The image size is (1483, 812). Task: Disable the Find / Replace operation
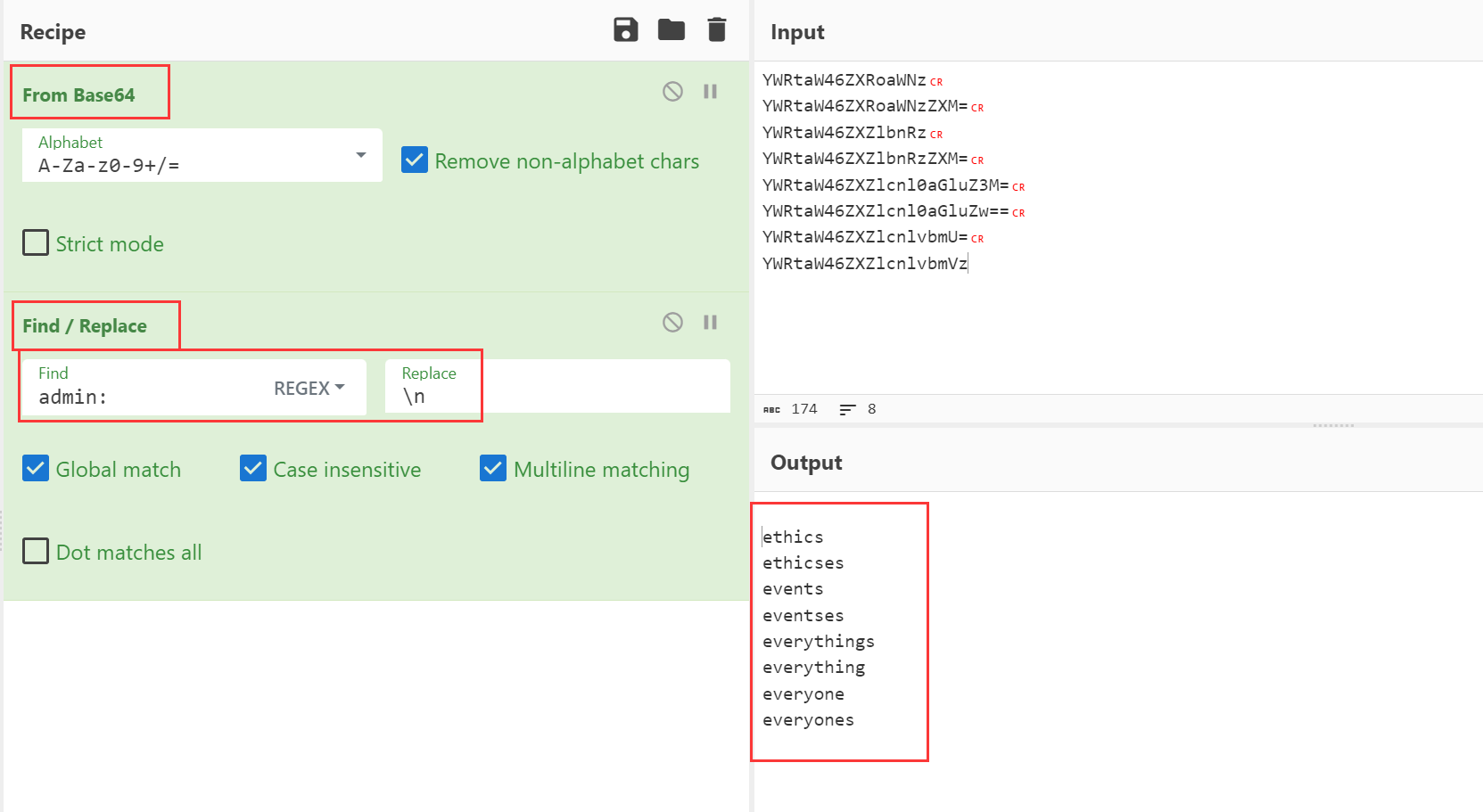tap(672, 322)
